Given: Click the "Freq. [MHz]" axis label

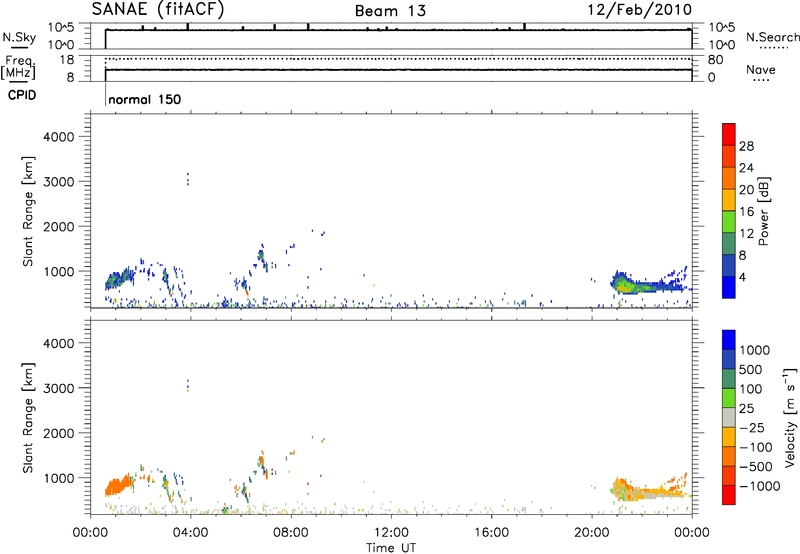Looking at the screenshot, I should click(19, 68).
